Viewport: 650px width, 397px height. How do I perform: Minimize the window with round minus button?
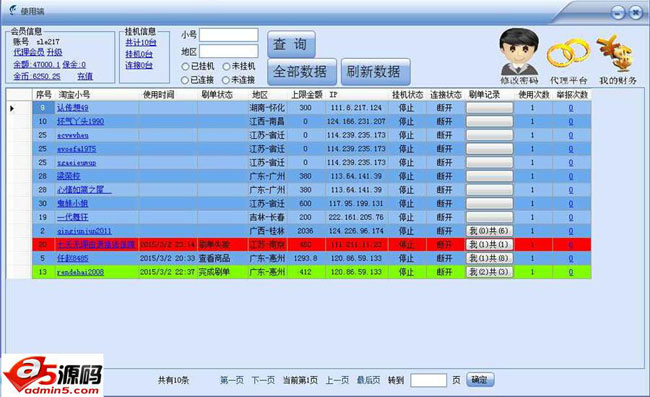(x=618, y=13)
